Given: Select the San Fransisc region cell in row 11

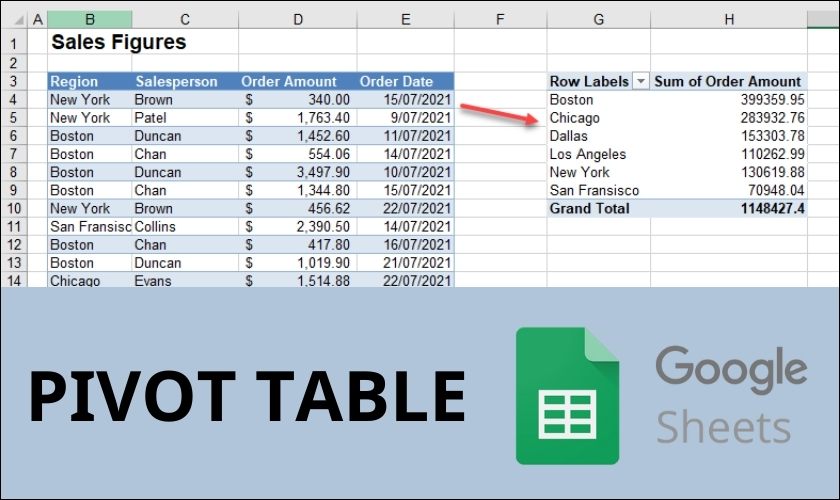Looking at the screenshot, I should (89, 227).
